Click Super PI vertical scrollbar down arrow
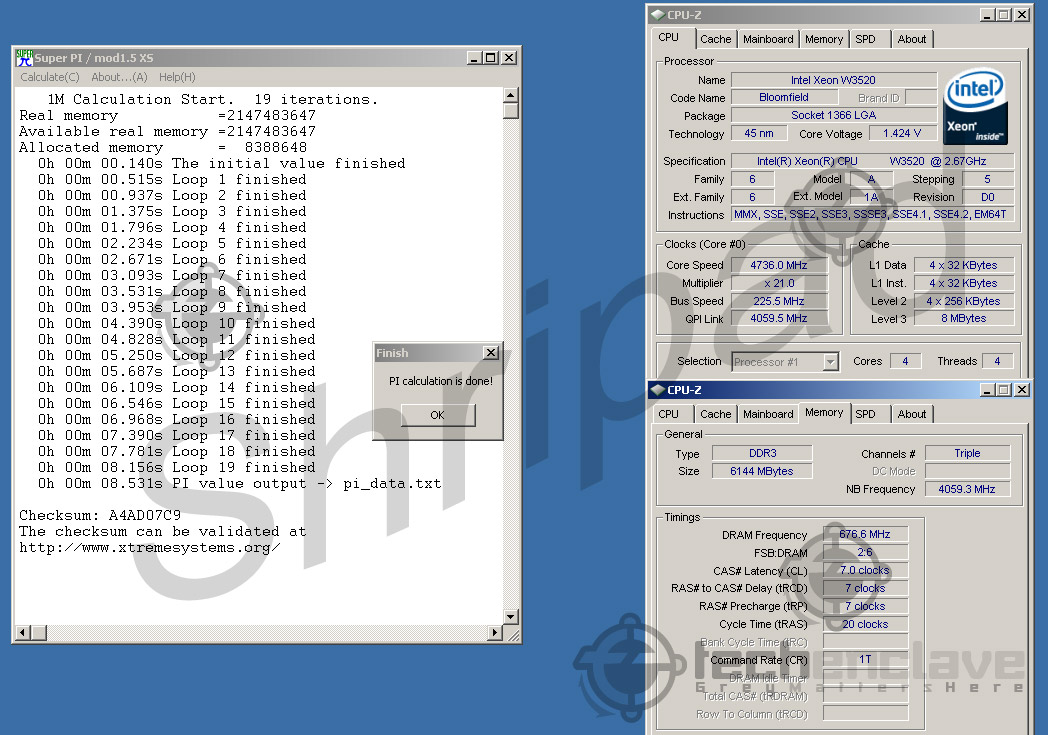This screenshot has width=1048, height=735. pyautogui.click(x=511, y=617)
